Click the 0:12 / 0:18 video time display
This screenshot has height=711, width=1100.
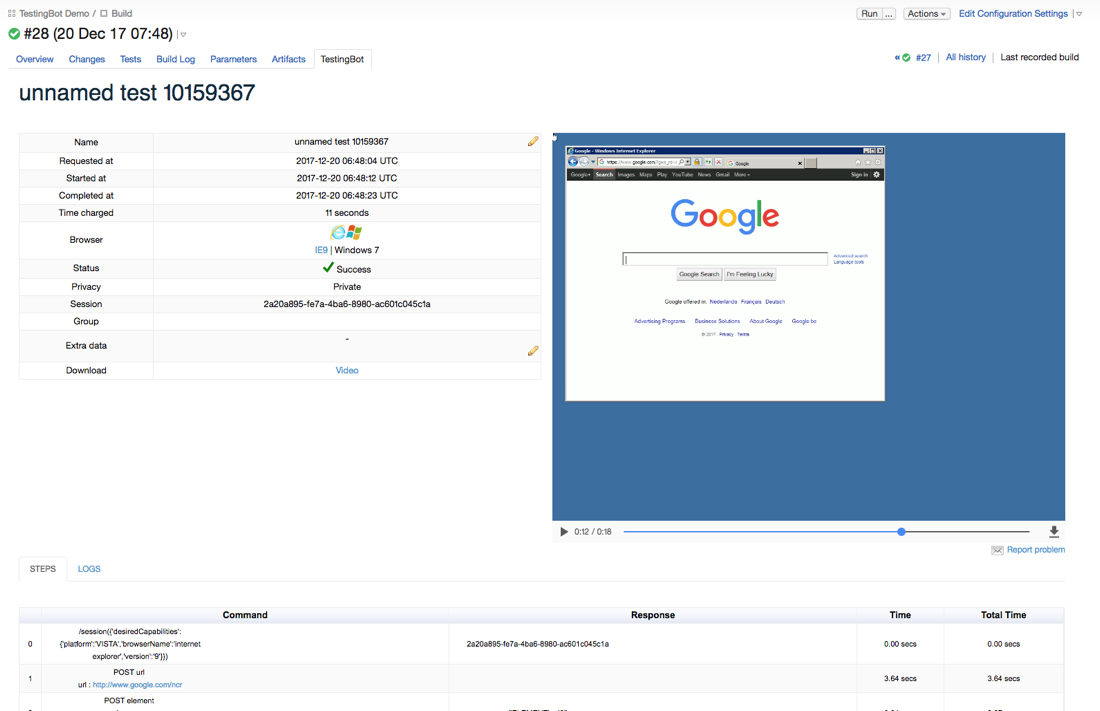[593, 532]
